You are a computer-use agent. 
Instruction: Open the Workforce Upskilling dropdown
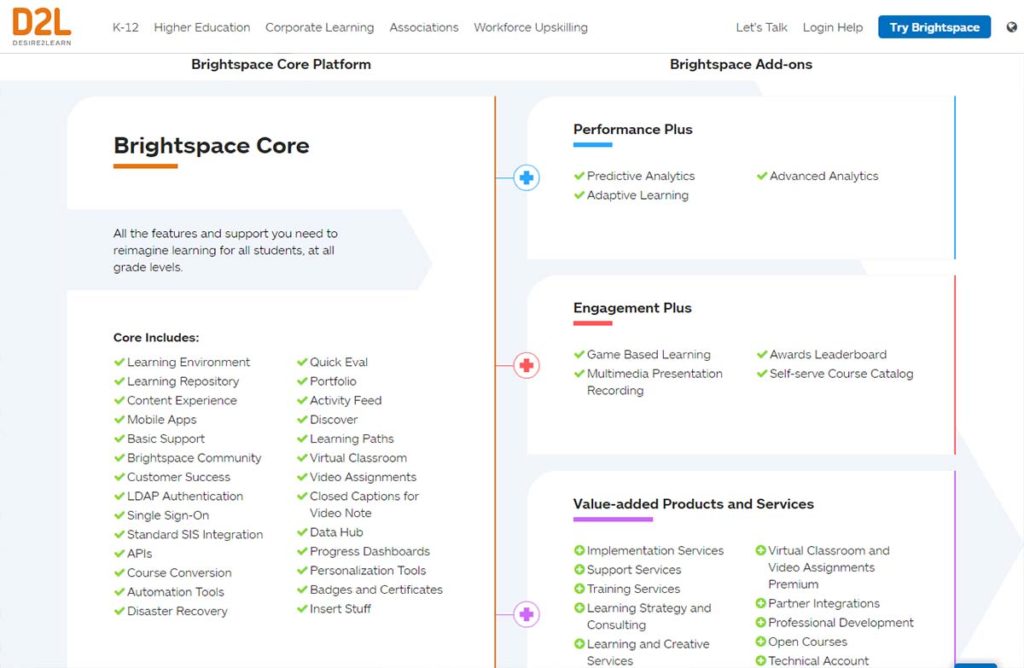(531, 28)
